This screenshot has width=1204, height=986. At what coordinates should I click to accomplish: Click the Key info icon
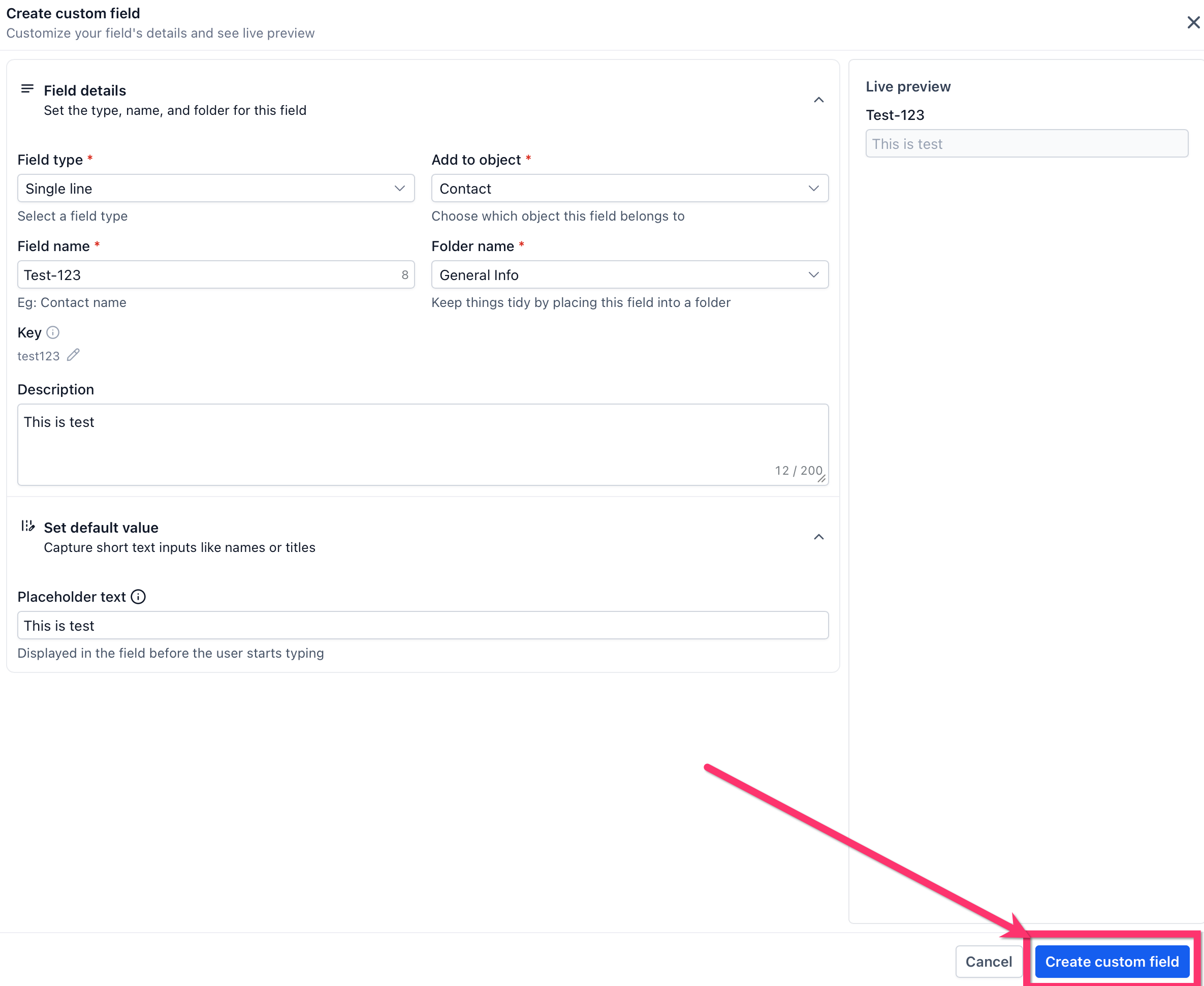(53, 332)
